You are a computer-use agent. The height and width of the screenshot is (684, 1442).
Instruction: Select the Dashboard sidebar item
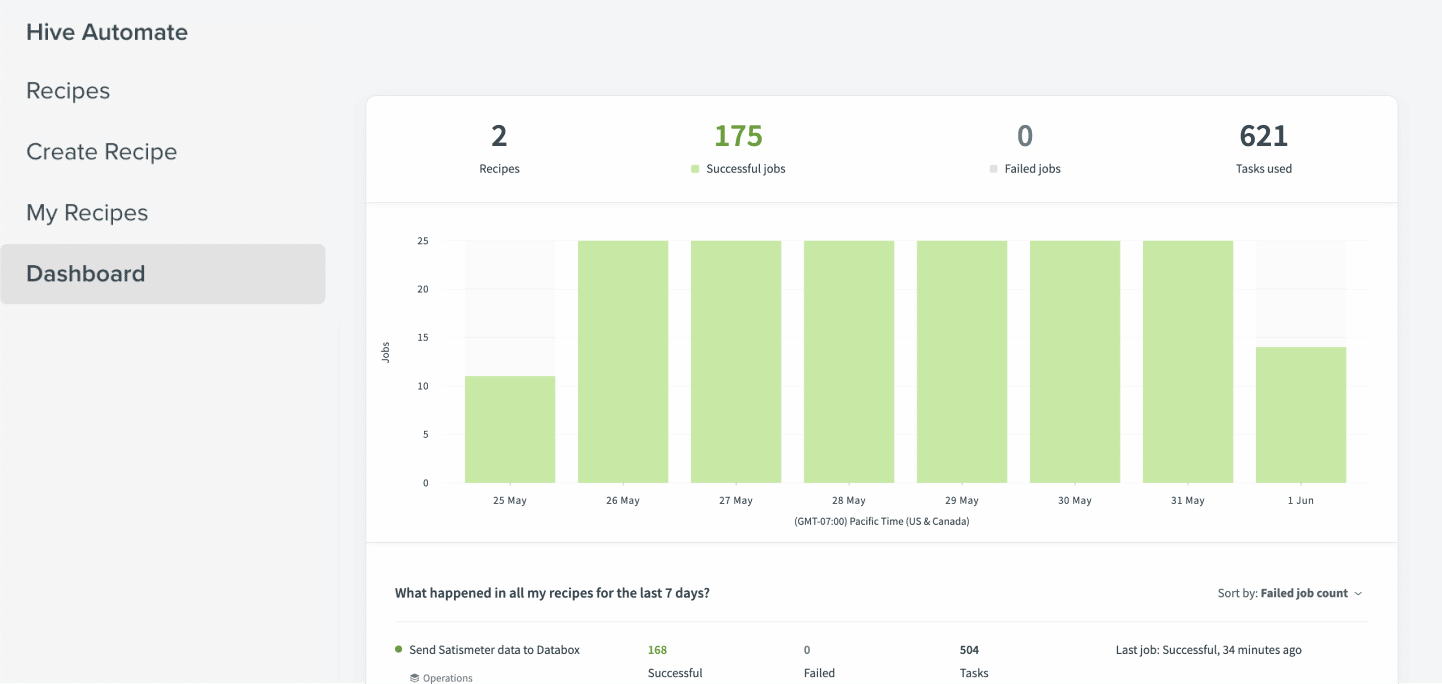click(x=162, y=274)
